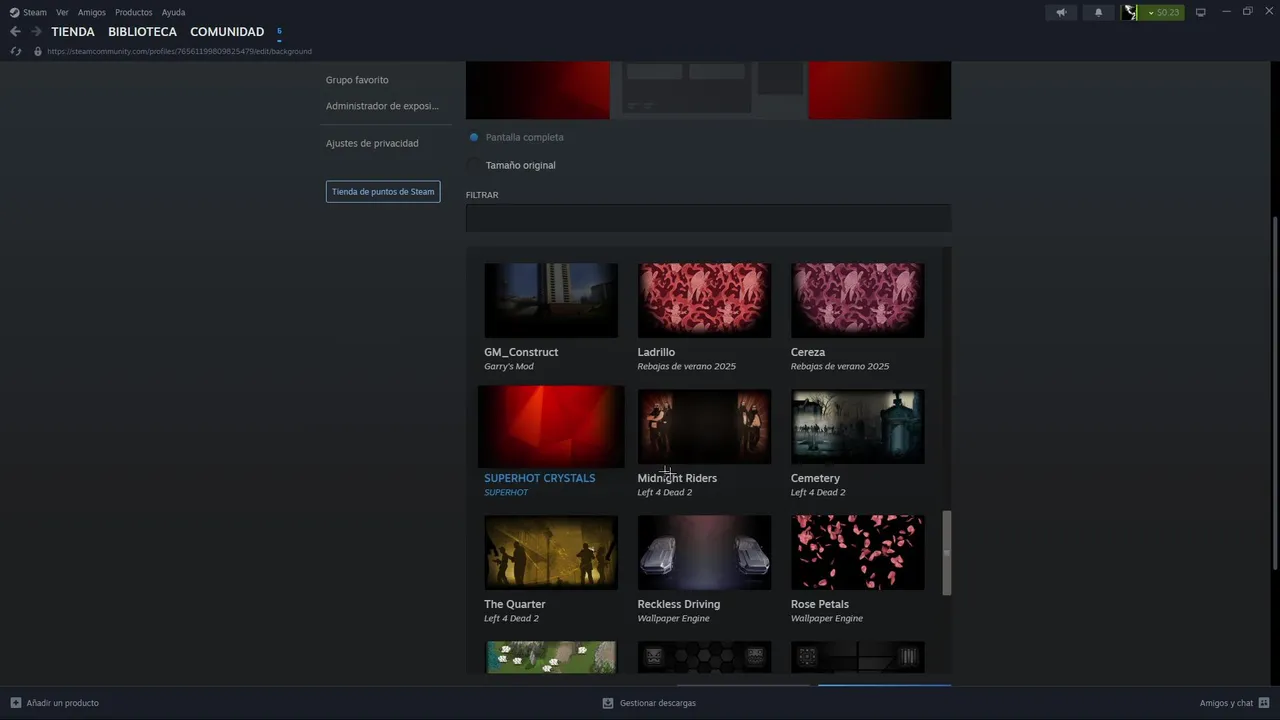
Task: Go forward with the right arrow
Action: pyautogui.click(x=36, y=32)
